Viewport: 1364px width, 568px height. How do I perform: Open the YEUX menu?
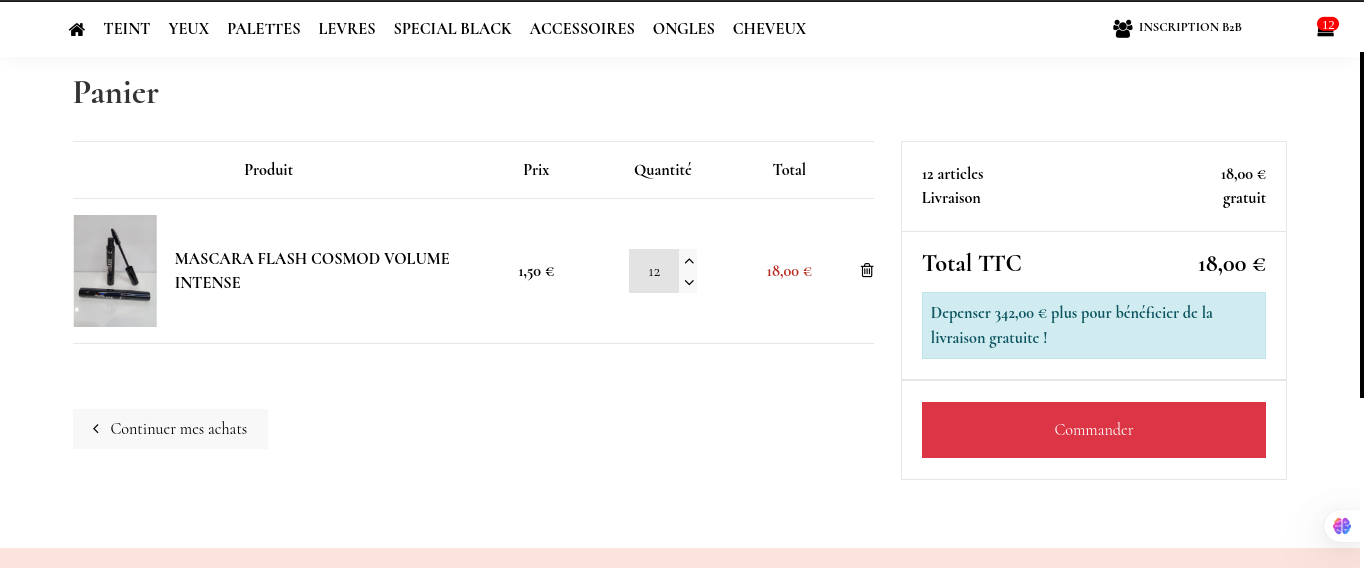coord(189,29)
